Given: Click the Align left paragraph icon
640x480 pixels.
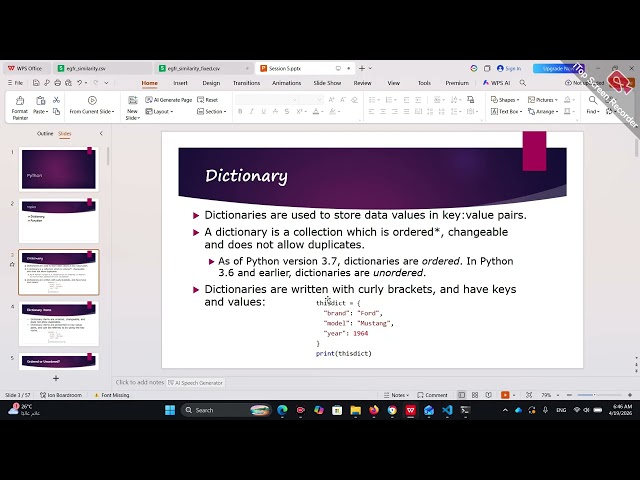Looking at the screenshot, I should [x=371, y=111].
